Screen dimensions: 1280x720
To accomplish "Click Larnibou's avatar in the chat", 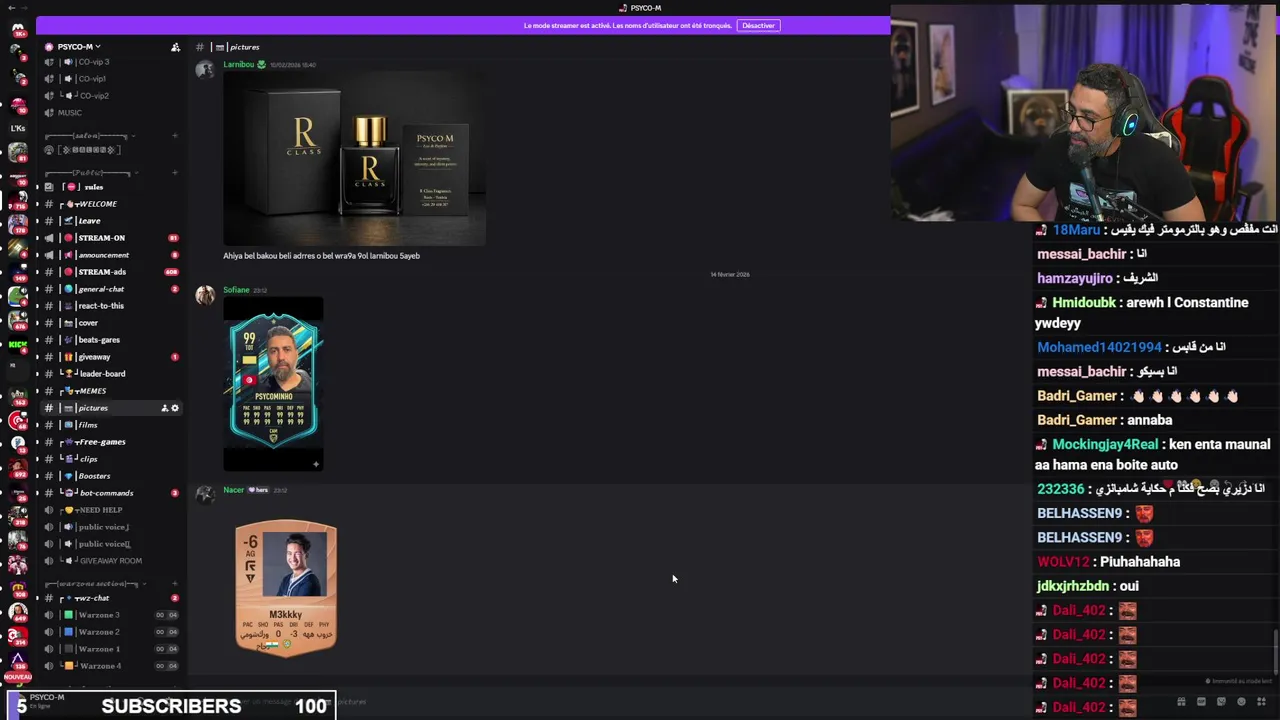I will pos(205,70).
